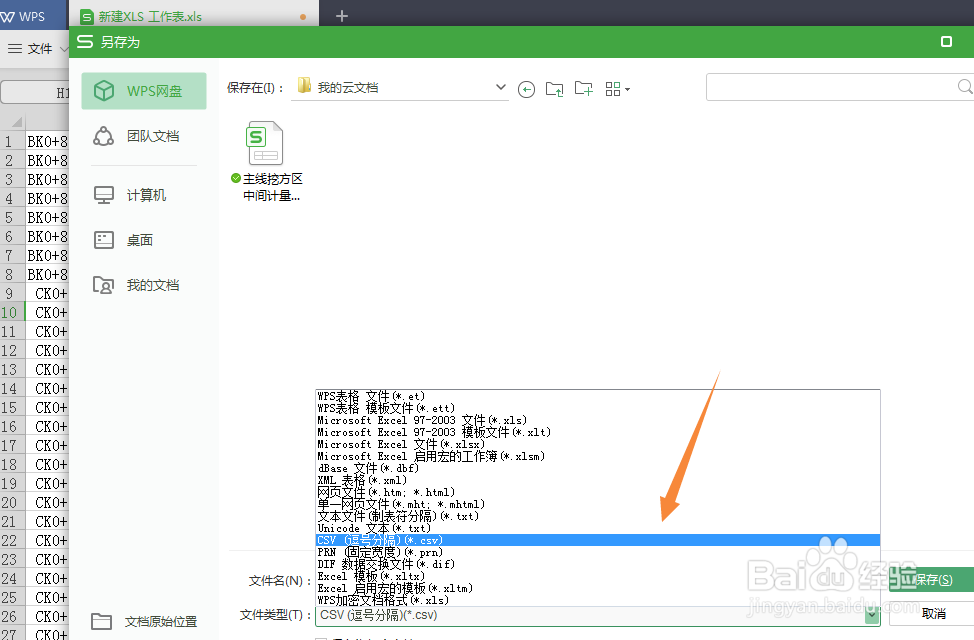The height and width of the screenshot is (640, 974).
Task: Open the view mode options
Action: pyautogui.click(x=617, y=89)
